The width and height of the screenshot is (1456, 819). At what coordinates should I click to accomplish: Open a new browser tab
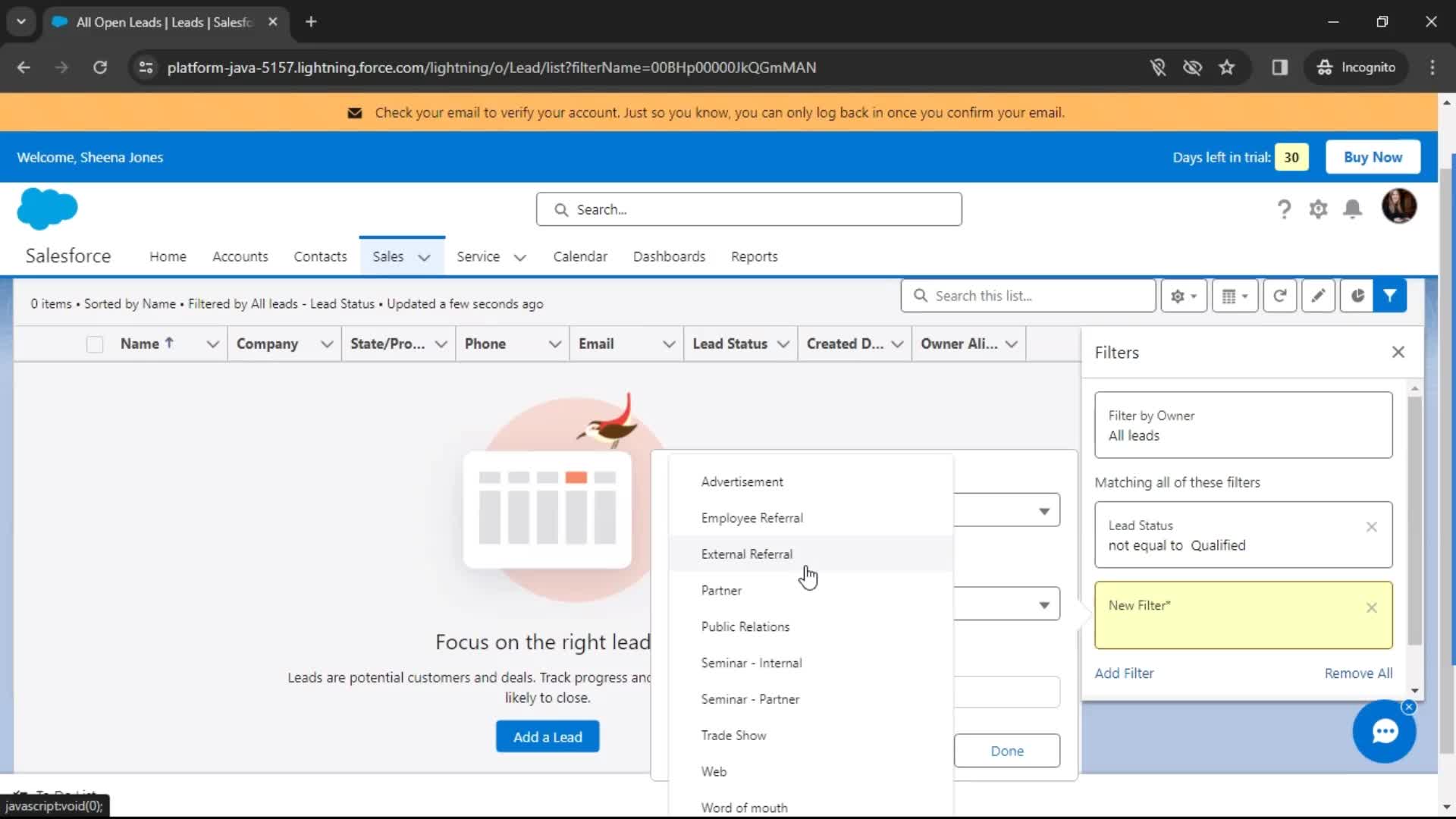pos(311,22)
